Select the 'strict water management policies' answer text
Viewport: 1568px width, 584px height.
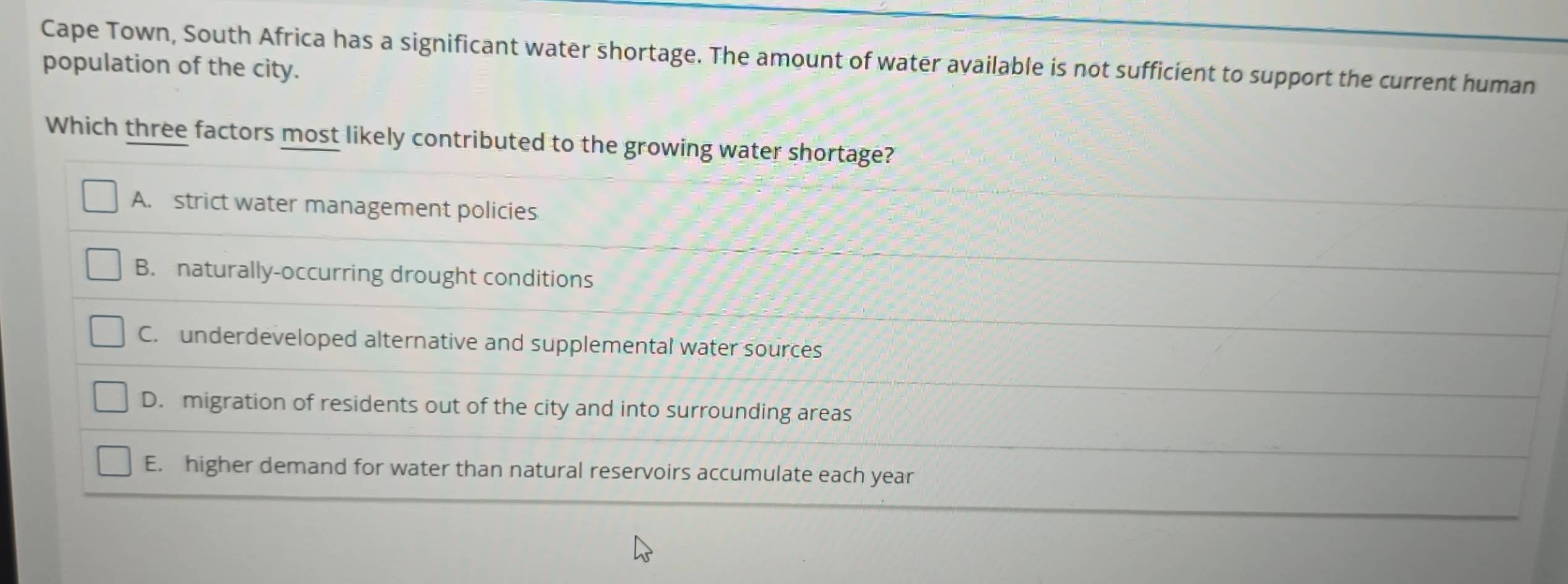pos(355,206)
